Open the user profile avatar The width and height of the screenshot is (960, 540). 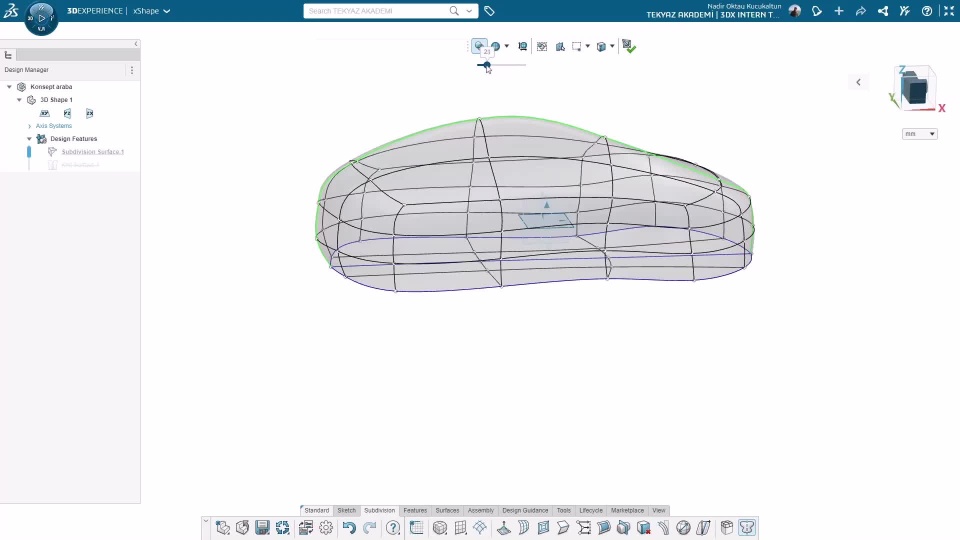[795, 11]
